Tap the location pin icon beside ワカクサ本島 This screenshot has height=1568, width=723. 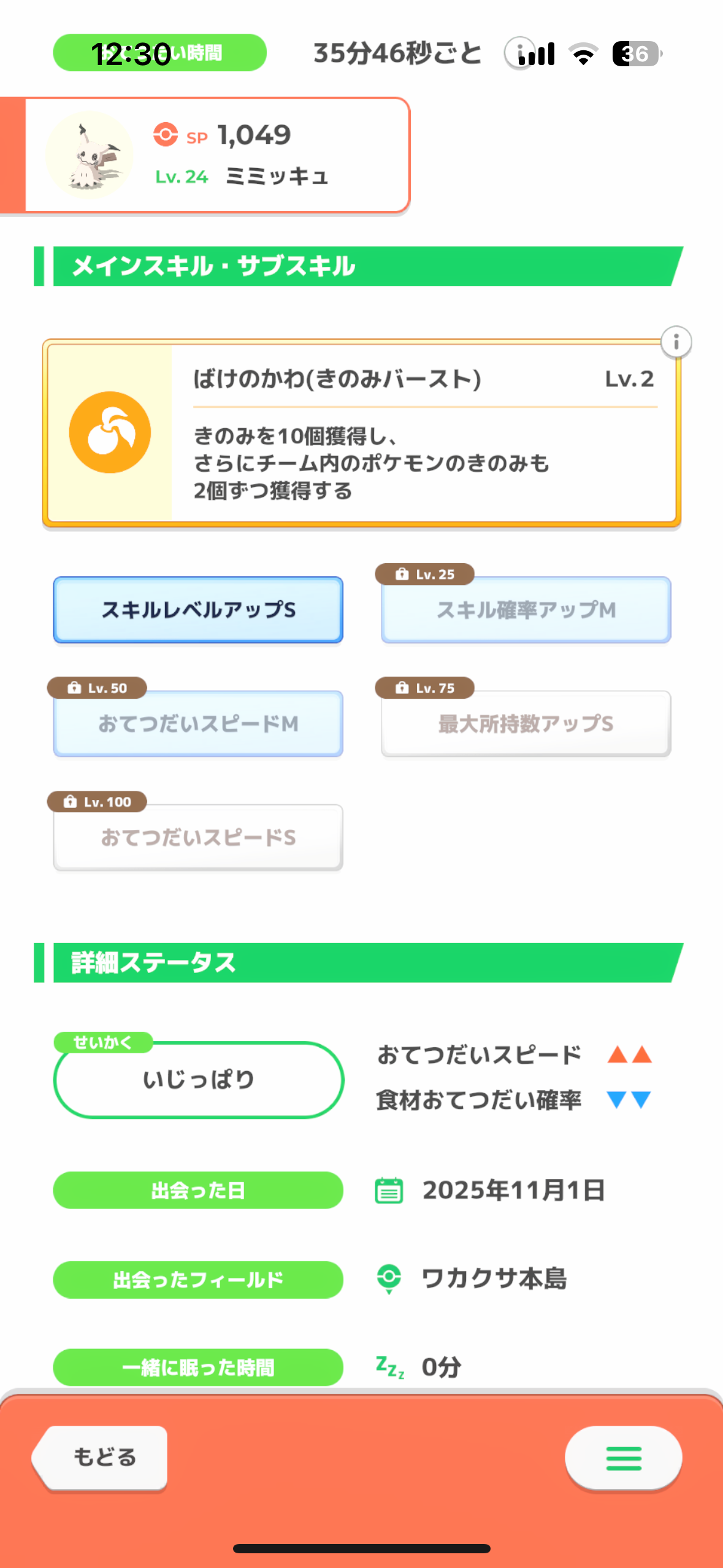(x=389, y=1279)
